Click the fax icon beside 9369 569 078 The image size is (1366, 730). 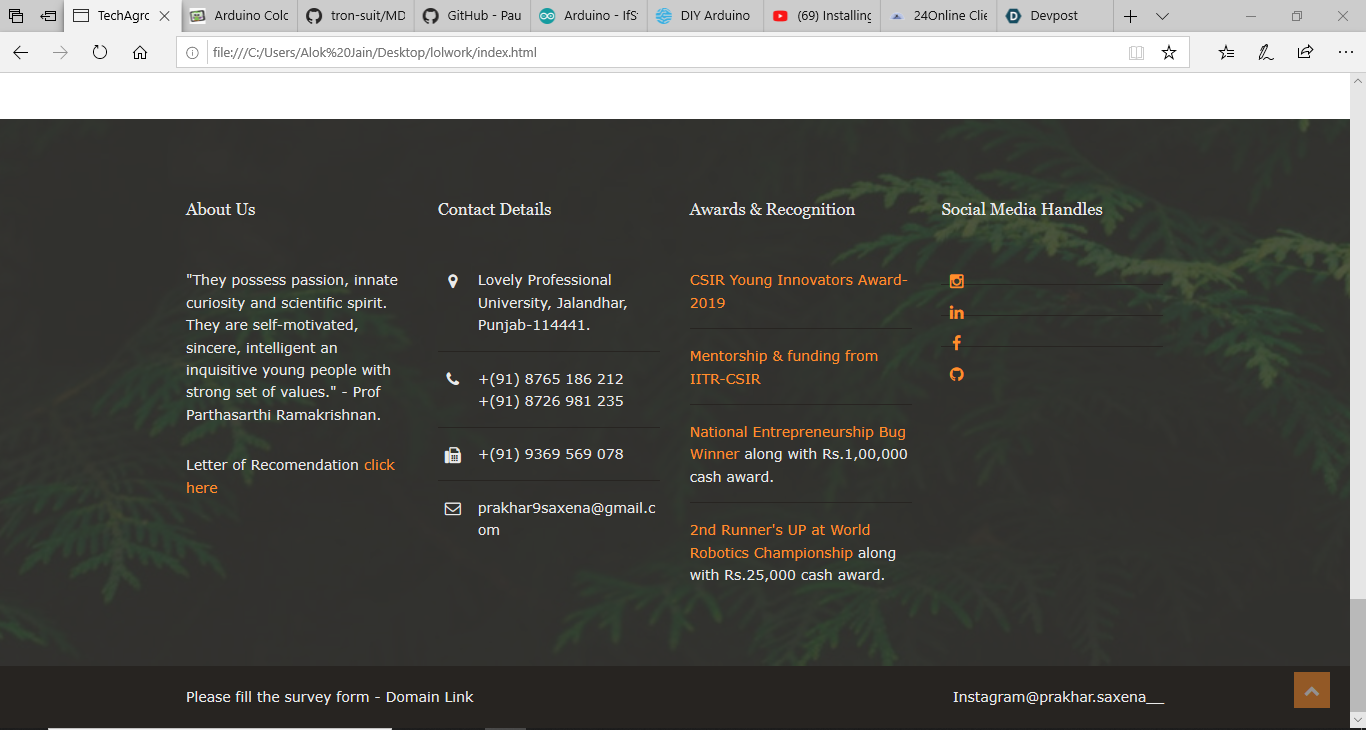tap(452, 455)
